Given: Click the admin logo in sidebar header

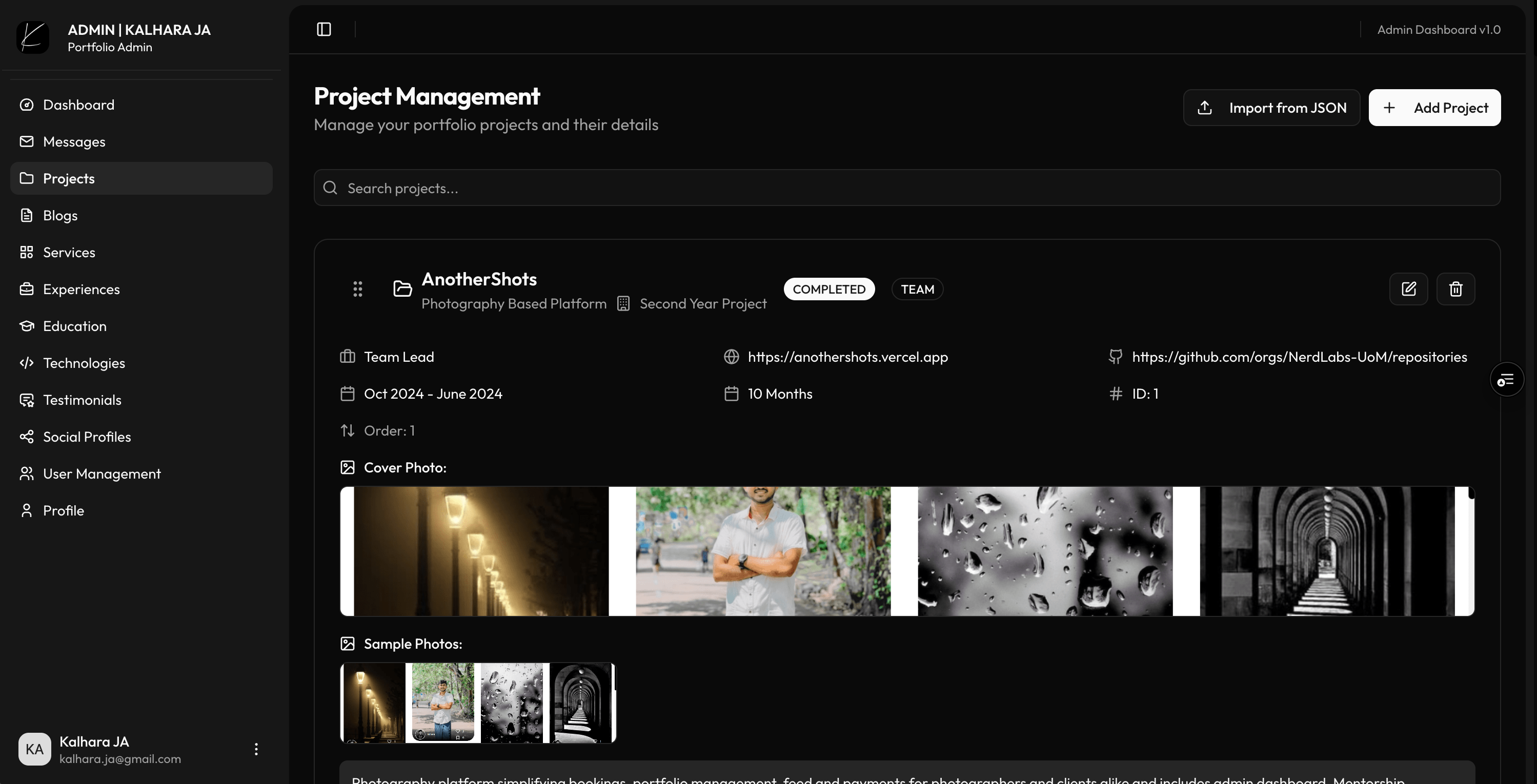Looking at the screenshot, I should click(x=33, y=37).
